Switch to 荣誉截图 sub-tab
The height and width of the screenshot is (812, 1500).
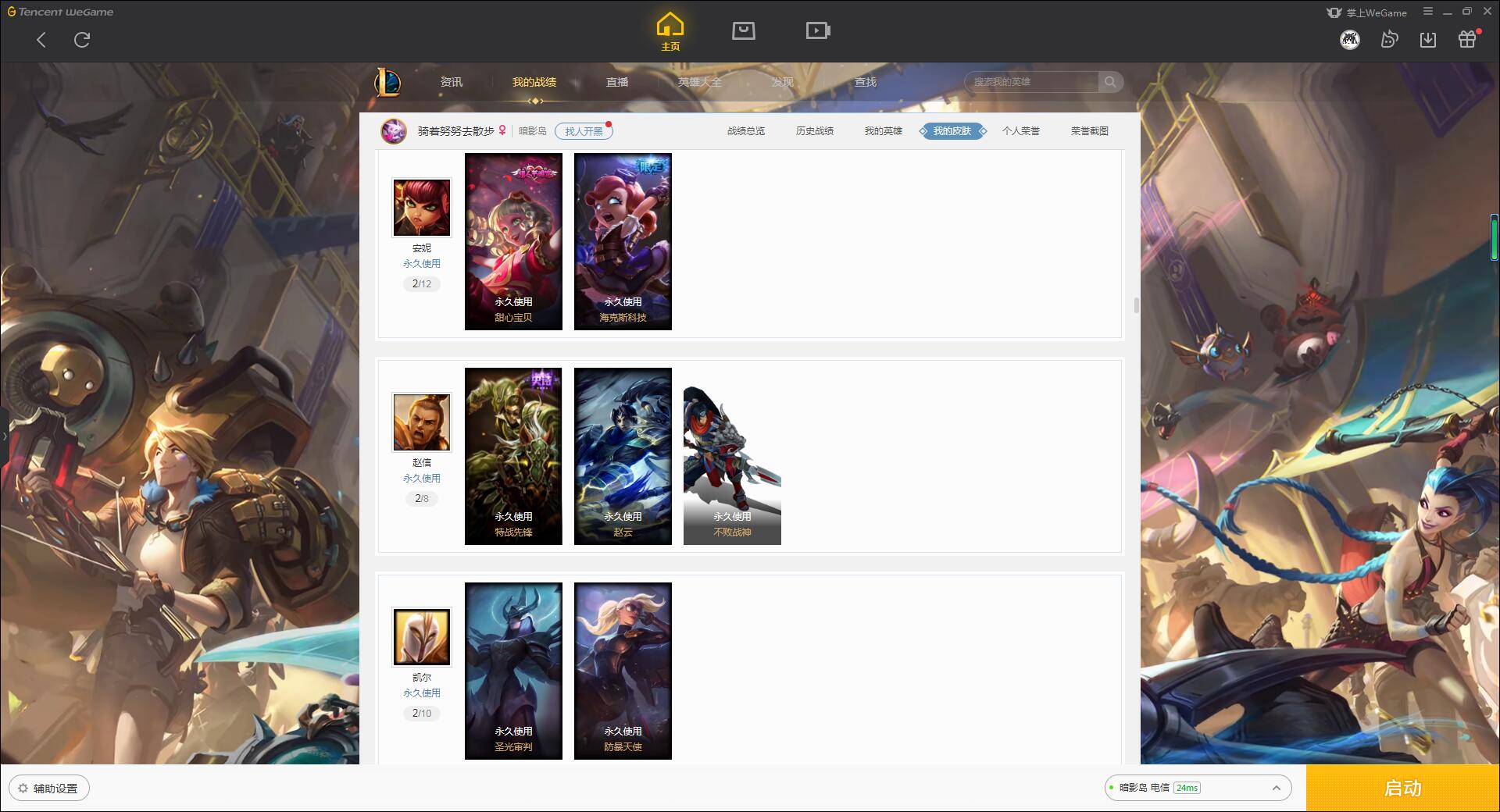pyautogui.click(x=1090, y=131)
